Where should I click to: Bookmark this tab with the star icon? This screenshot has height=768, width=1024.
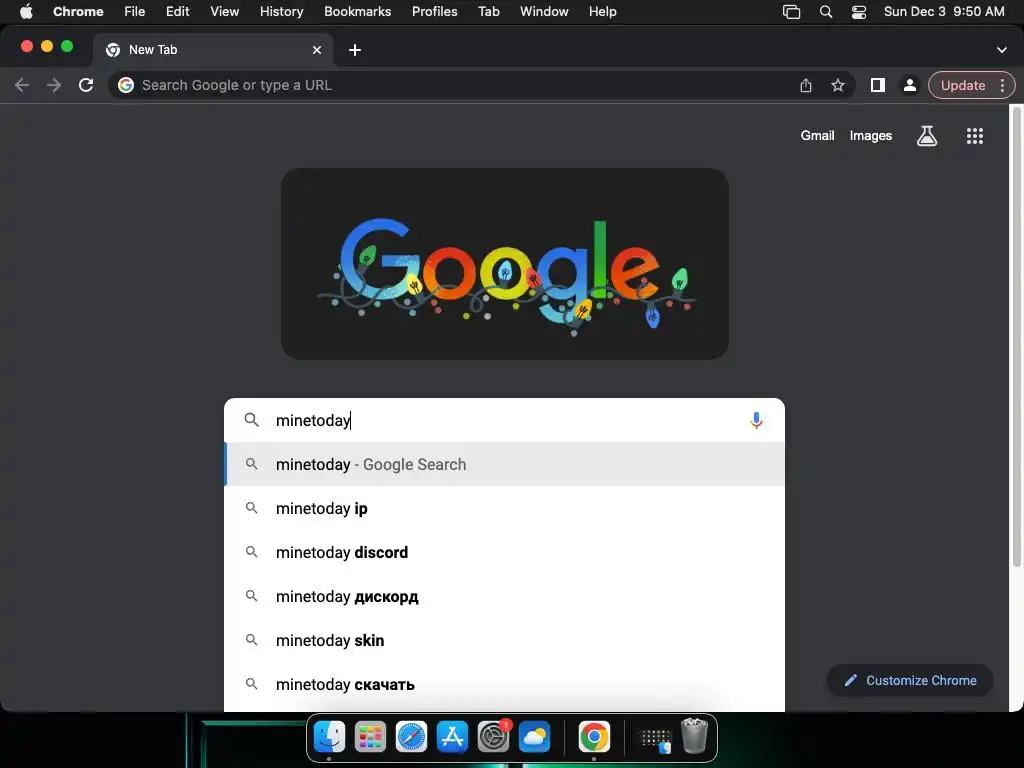(x=837, y=85)
